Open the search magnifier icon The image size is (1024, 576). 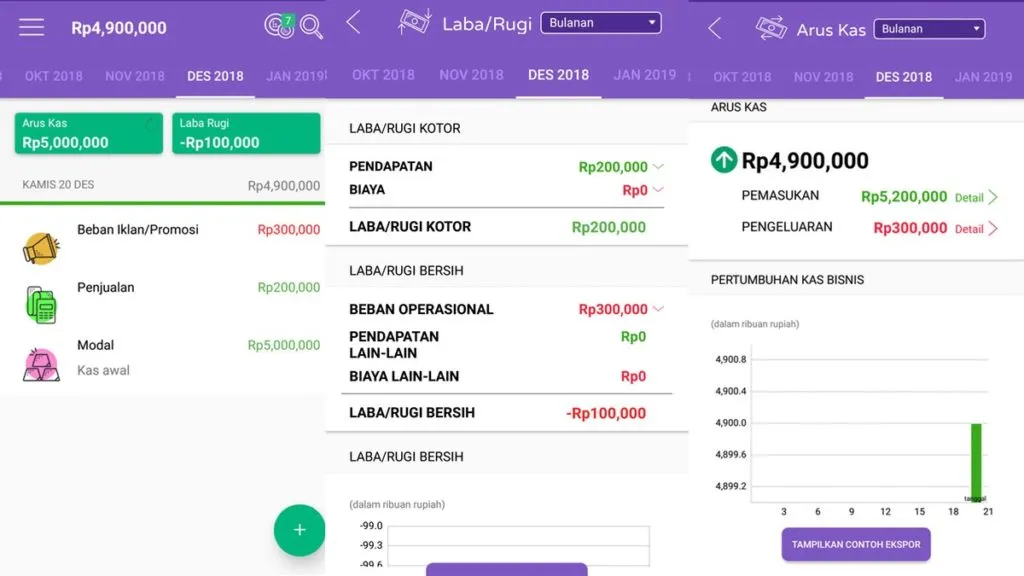click(311, 27)
